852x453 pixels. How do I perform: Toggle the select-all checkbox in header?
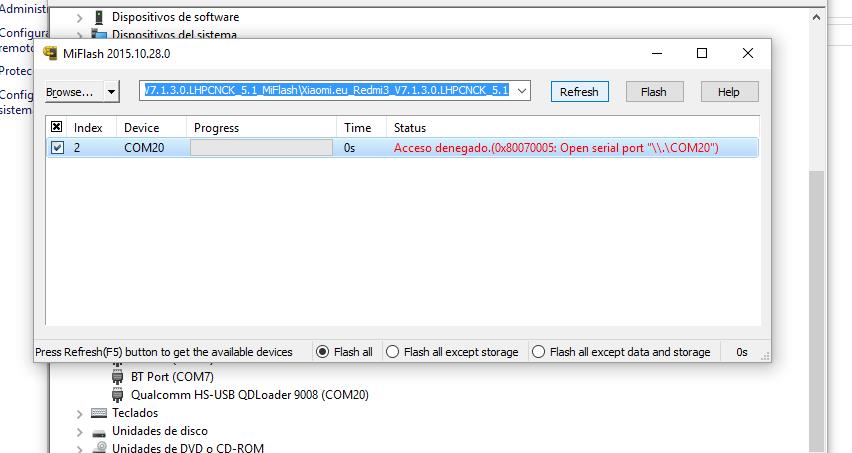(x=57, y=127)
